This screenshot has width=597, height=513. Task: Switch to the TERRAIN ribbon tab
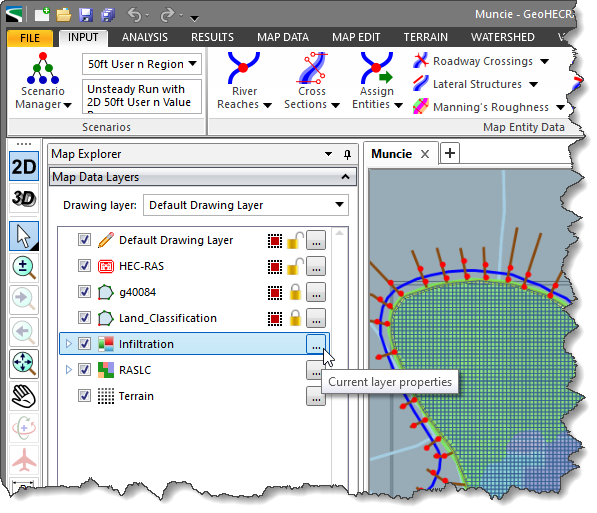coord(425,37)
